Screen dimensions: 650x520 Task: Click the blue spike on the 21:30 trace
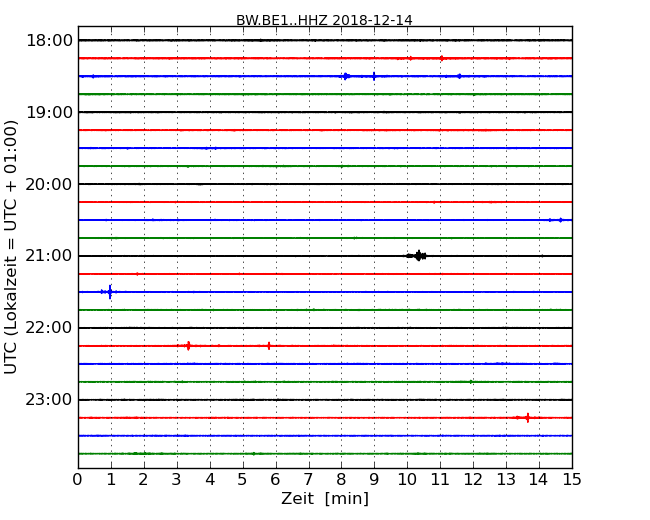109,292
